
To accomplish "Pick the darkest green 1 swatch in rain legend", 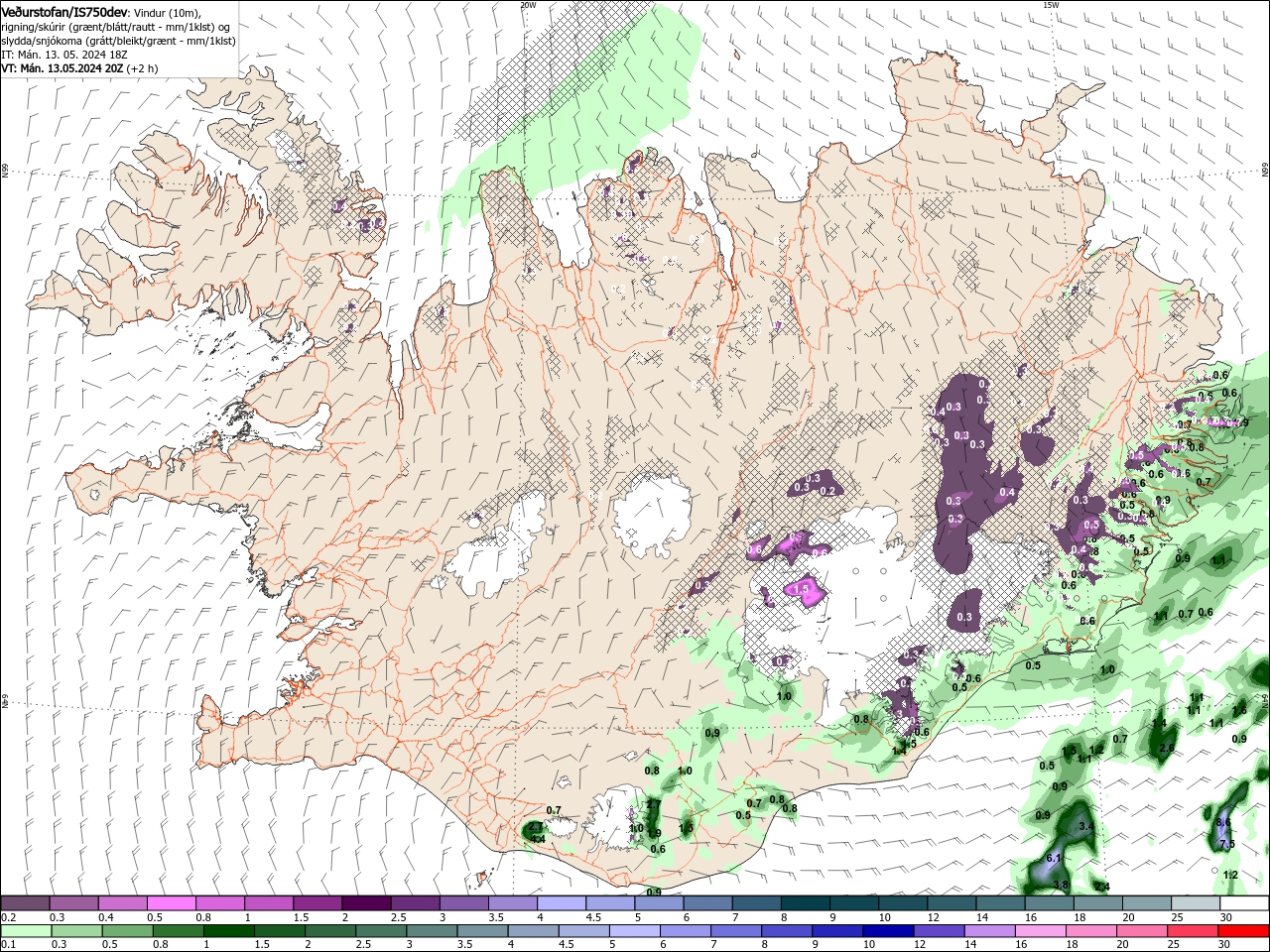I will pyautogui.click(x=227, y=930).
